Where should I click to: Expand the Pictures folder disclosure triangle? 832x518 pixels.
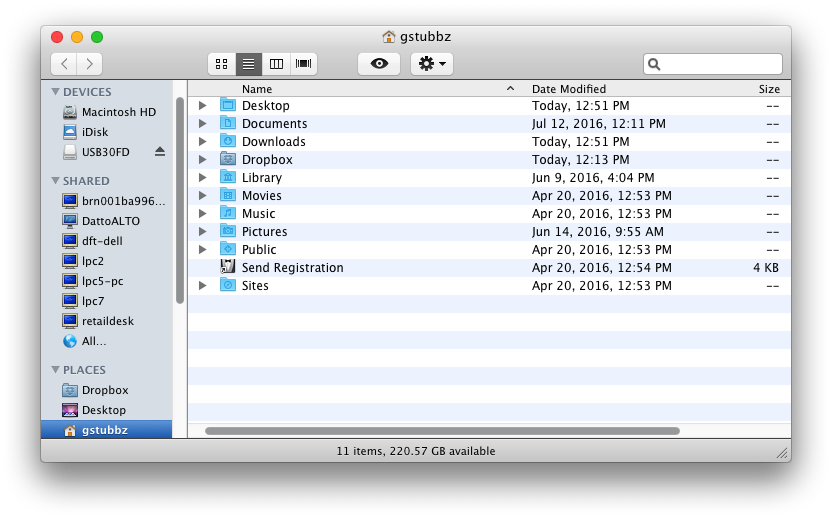click(x=202, y=232)
